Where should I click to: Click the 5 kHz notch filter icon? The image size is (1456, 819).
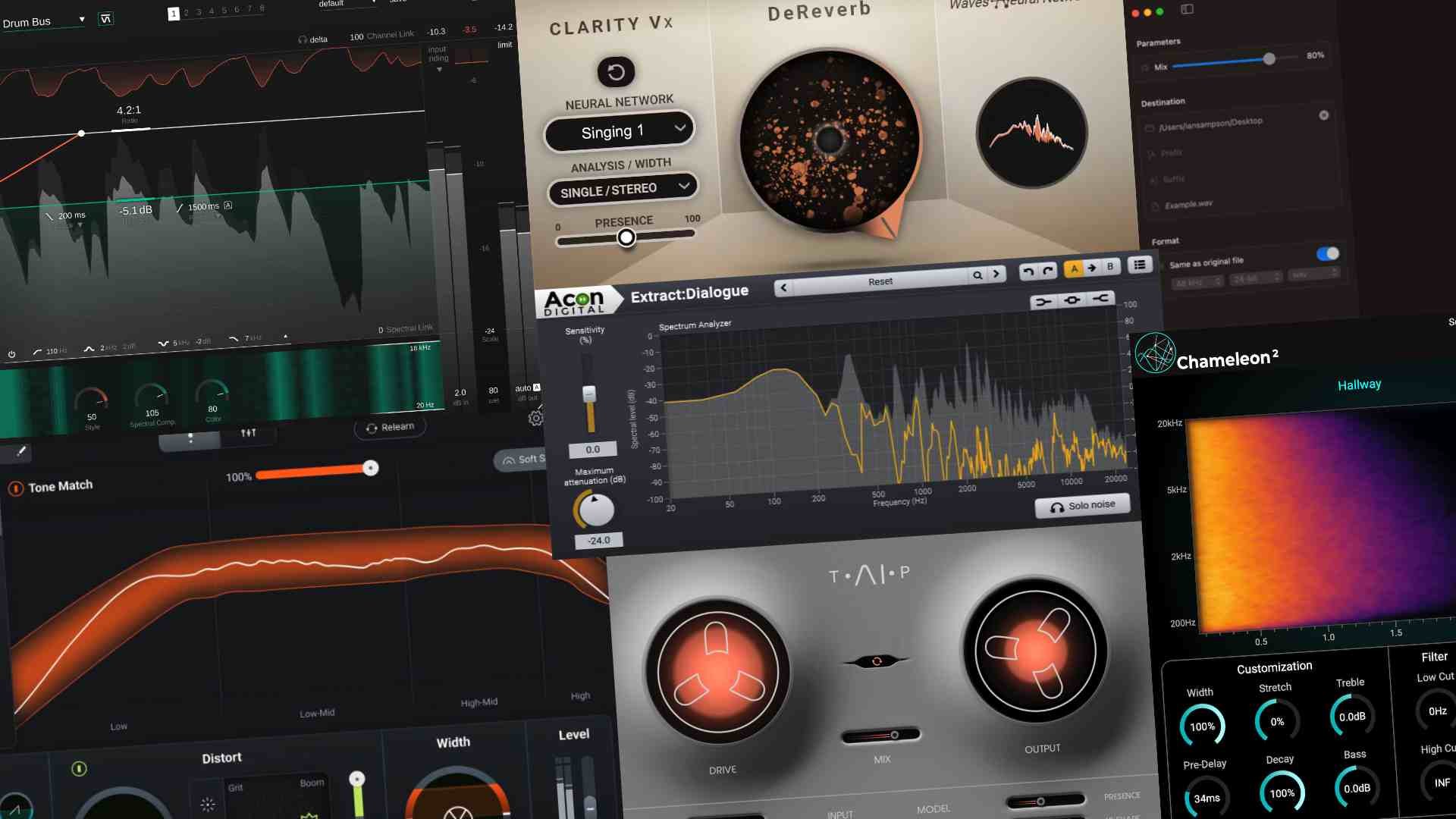coord(163,344)
